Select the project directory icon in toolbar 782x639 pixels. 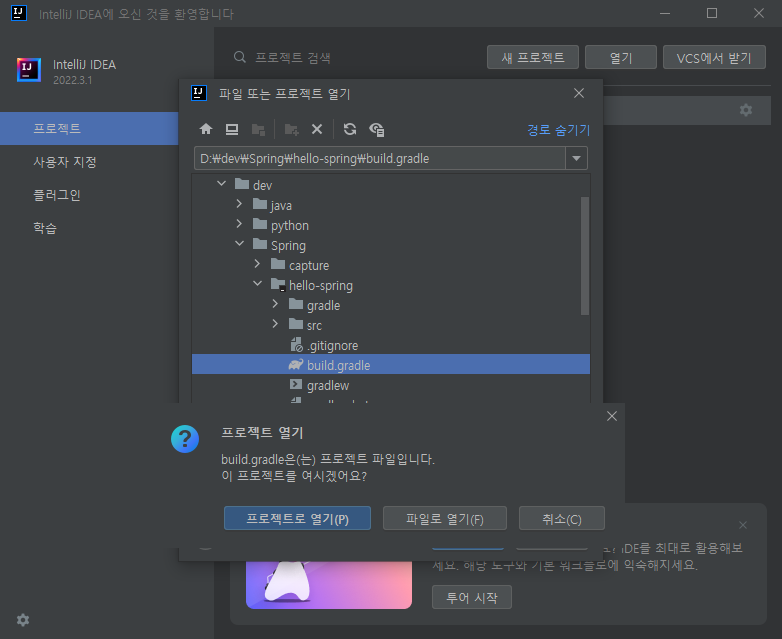point(258,130)
